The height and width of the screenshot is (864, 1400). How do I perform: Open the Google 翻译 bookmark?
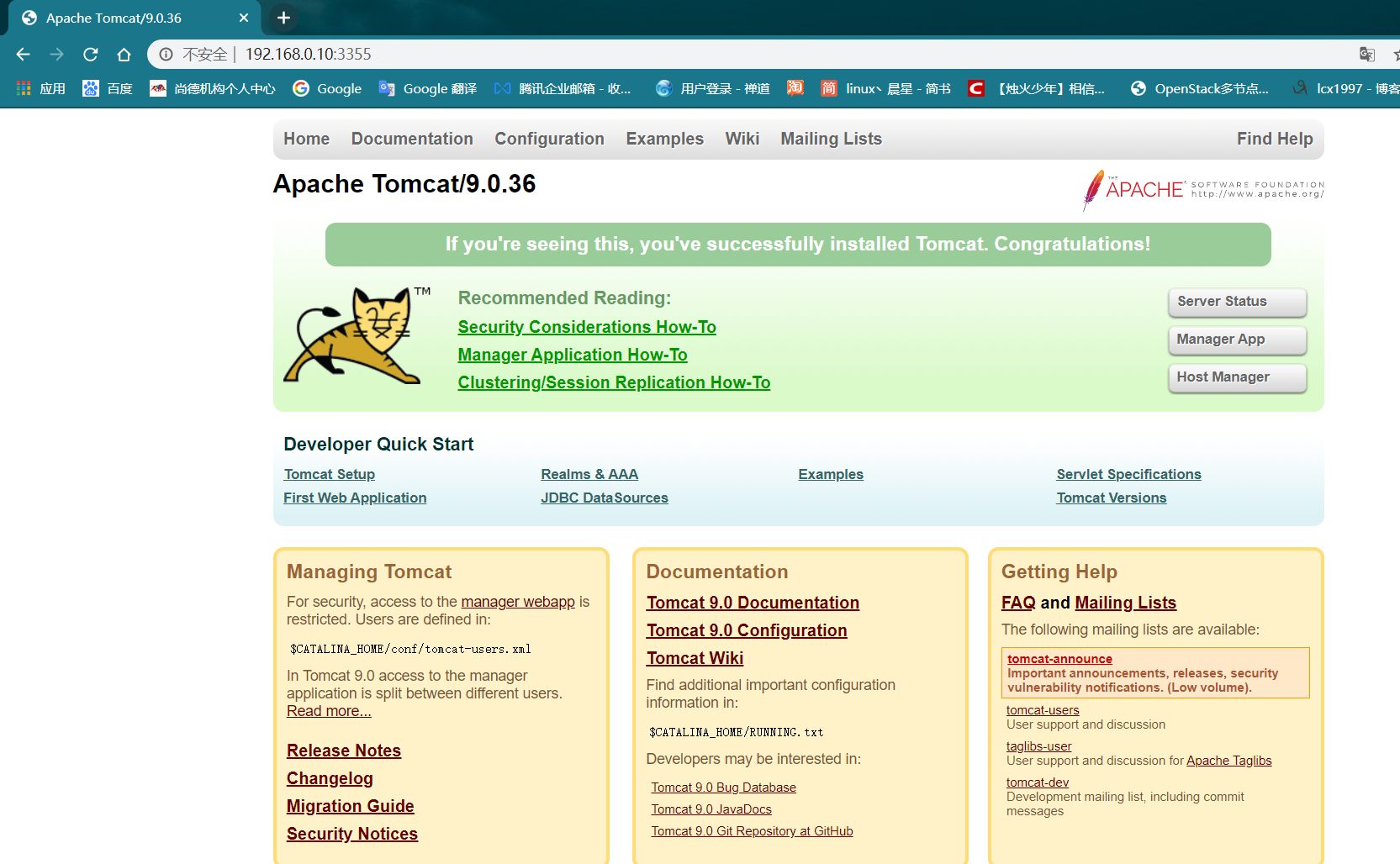(428, 88)
